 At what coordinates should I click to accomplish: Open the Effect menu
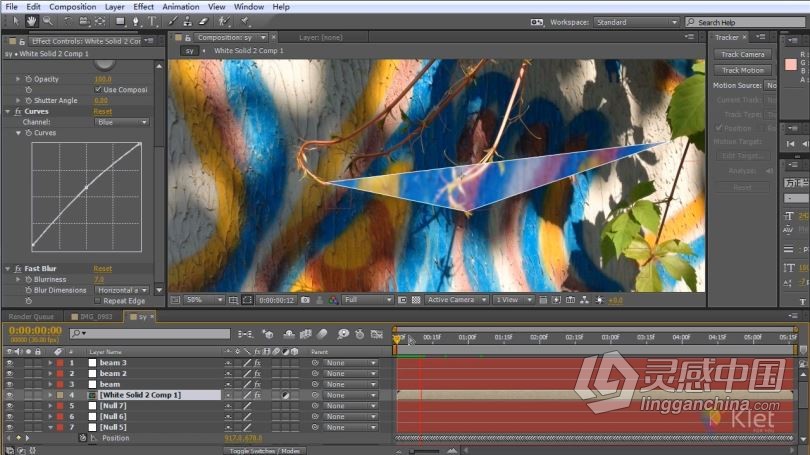(x=143, y=7)
